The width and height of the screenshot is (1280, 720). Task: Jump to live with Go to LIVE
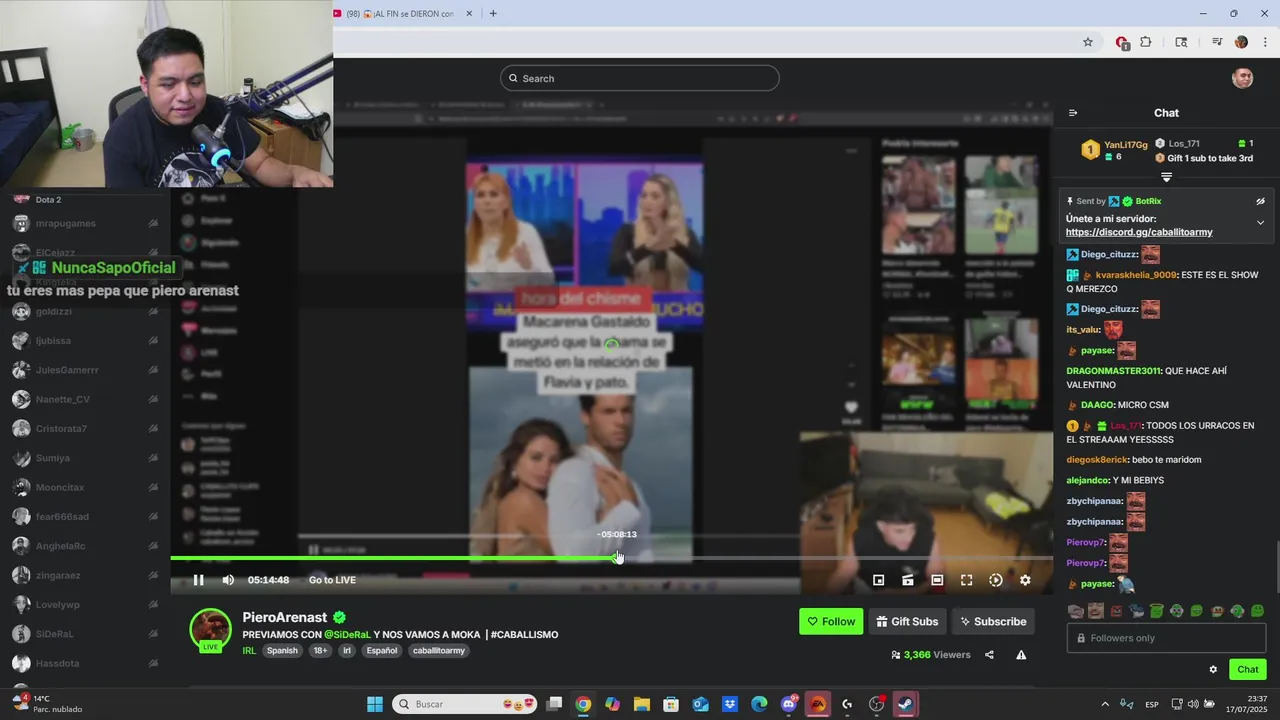tap(332, 580)
